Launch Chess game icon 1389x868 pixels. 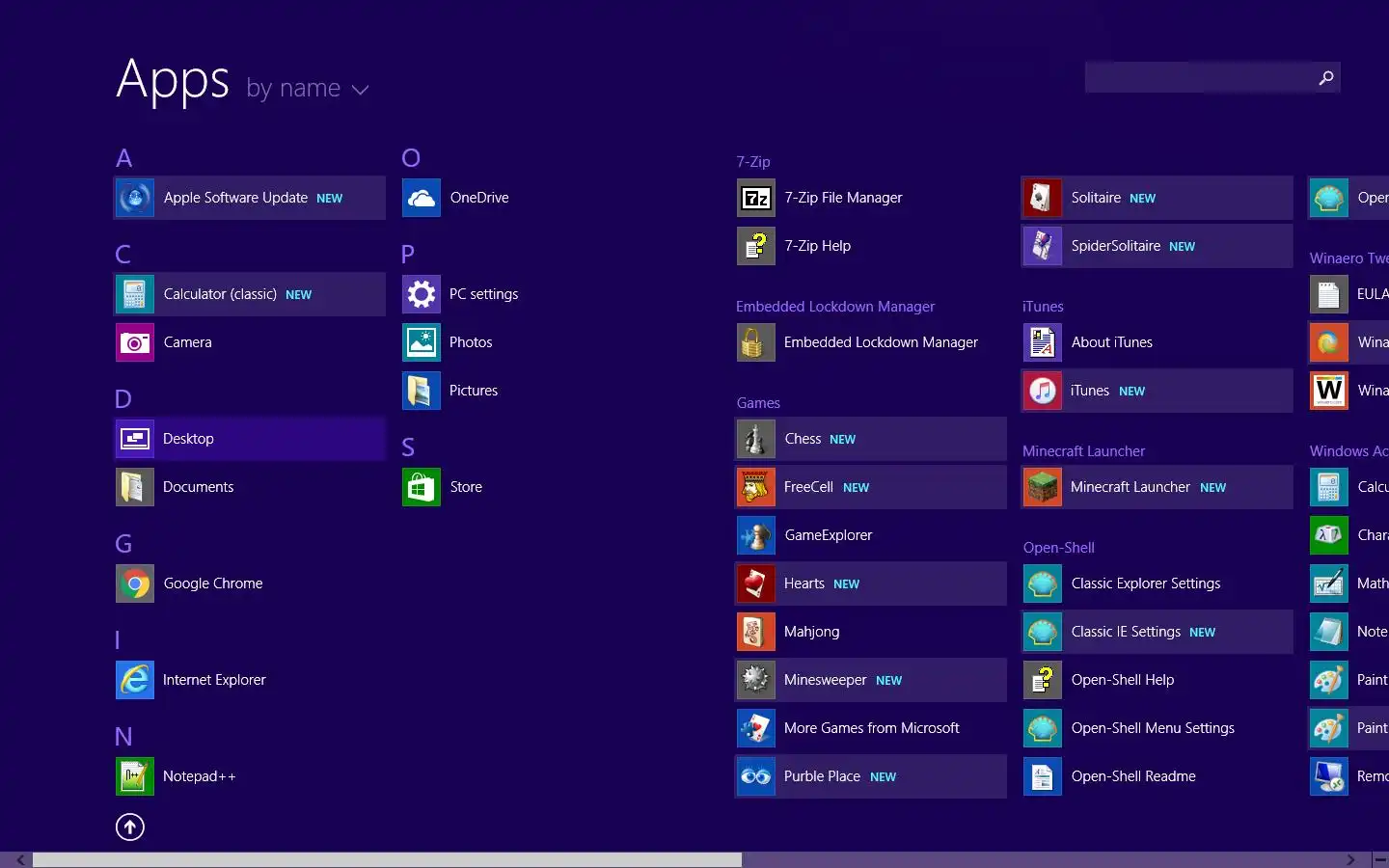coord(756,439)
